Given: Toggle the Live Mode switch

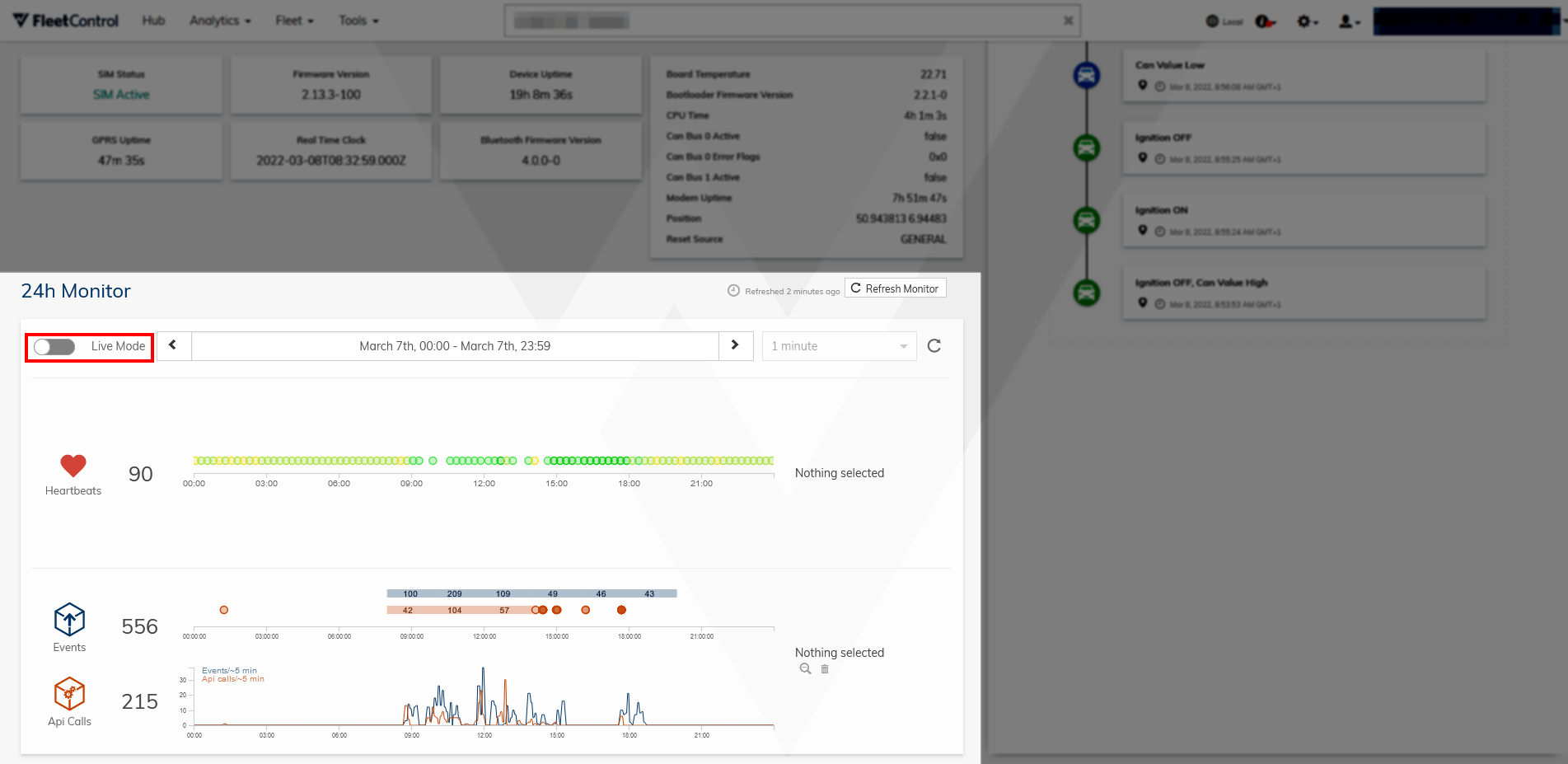Looking at the screenshot, I should pyautogui.click(x=54, y=347).
